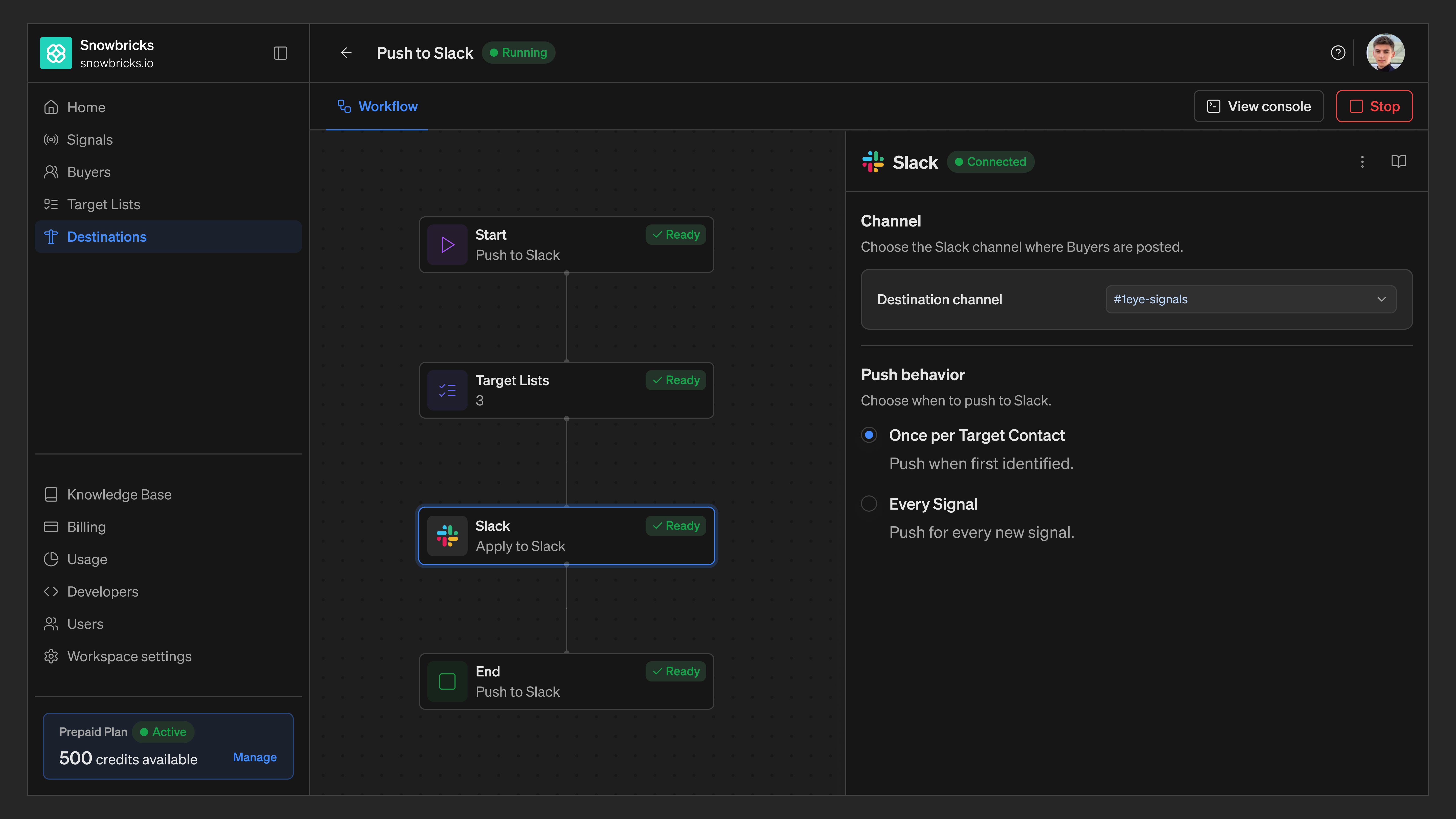Click the Snowbricks logo icon
This screenshot has width=1456, height=819.
56,53
